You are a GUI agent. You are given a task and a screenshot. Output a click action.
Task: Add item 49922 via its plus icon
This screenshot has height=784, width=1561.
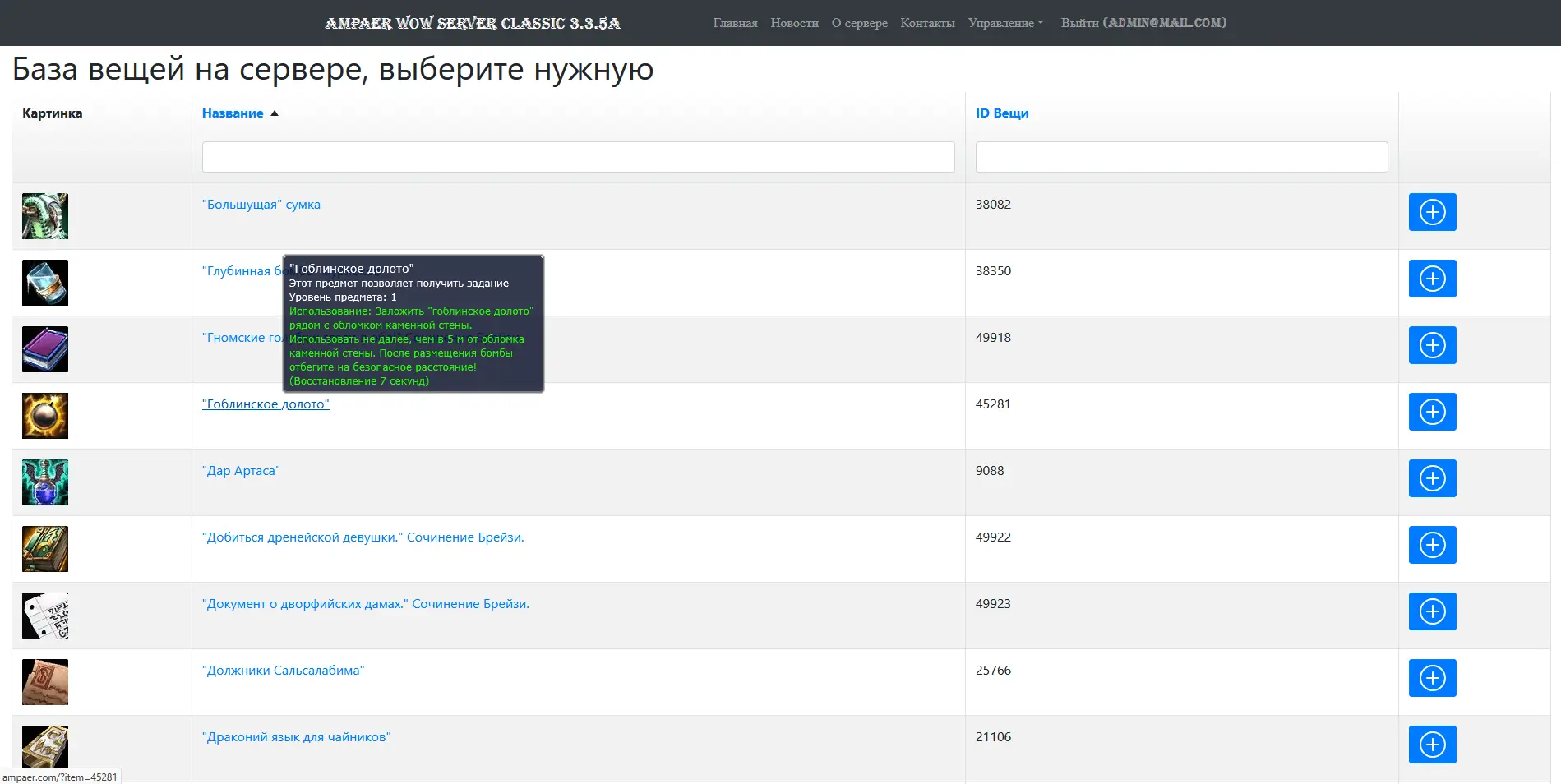(1432, 545)
